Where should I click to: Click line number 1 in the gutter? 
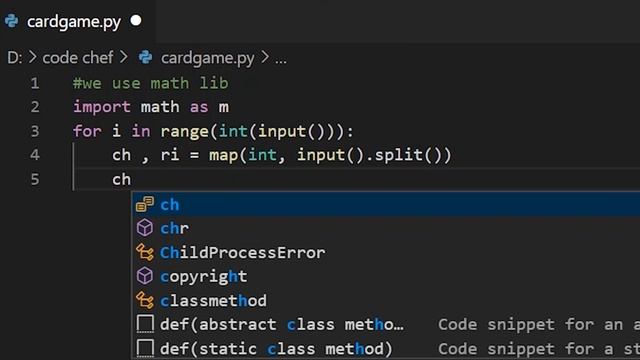tap(35, 84)
